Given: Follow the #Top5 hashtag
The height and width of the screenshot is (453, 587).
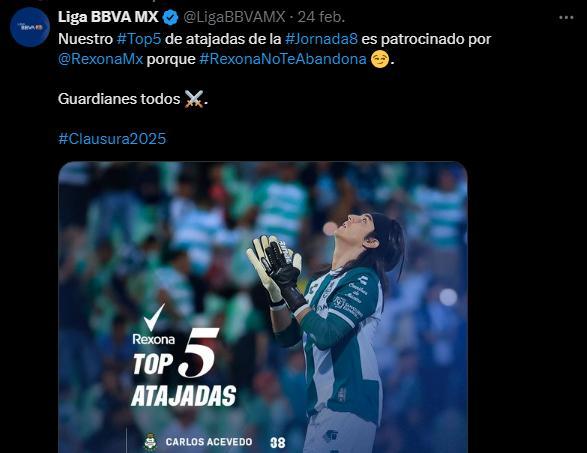Looking at the screenshot, I should [x=139, y=39].
